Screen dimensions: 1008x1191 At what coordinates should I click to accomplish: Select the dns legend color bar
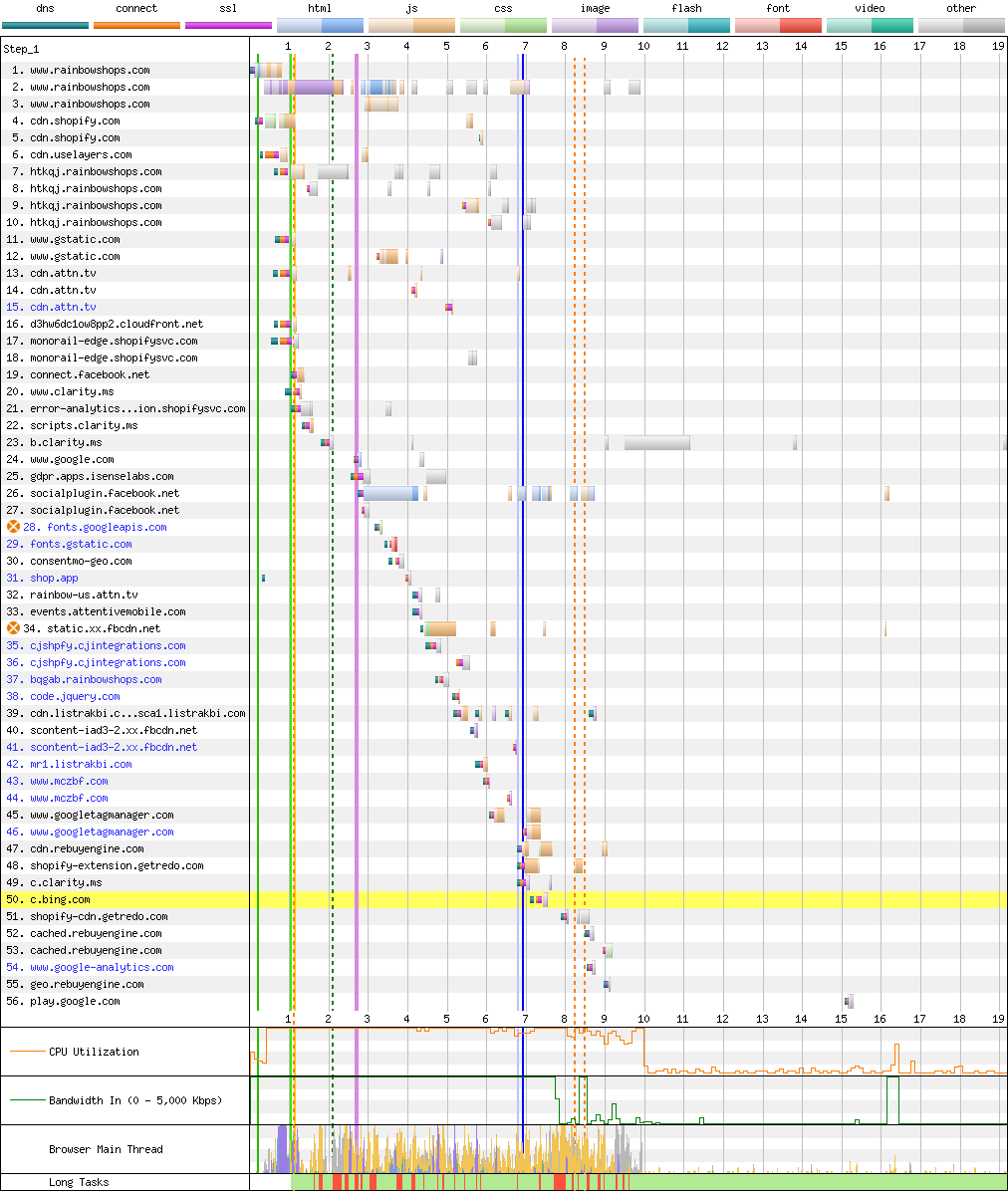click(x=45, y=25)
